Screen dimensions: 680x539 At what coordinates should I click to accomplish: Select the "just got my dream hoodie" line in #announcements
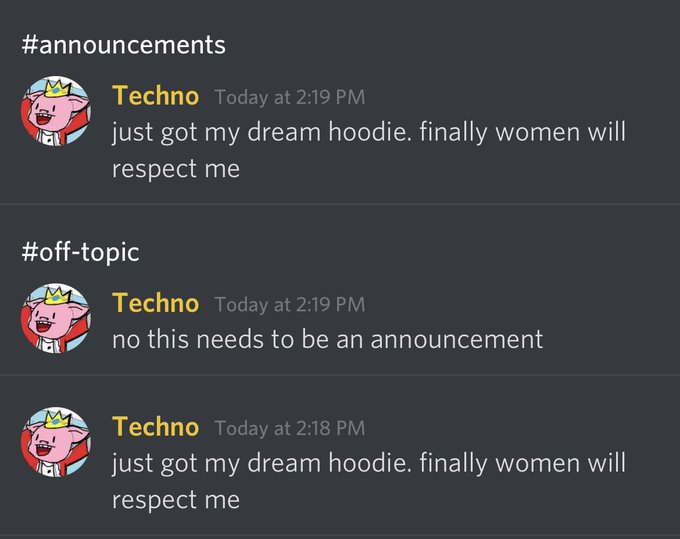369,132
